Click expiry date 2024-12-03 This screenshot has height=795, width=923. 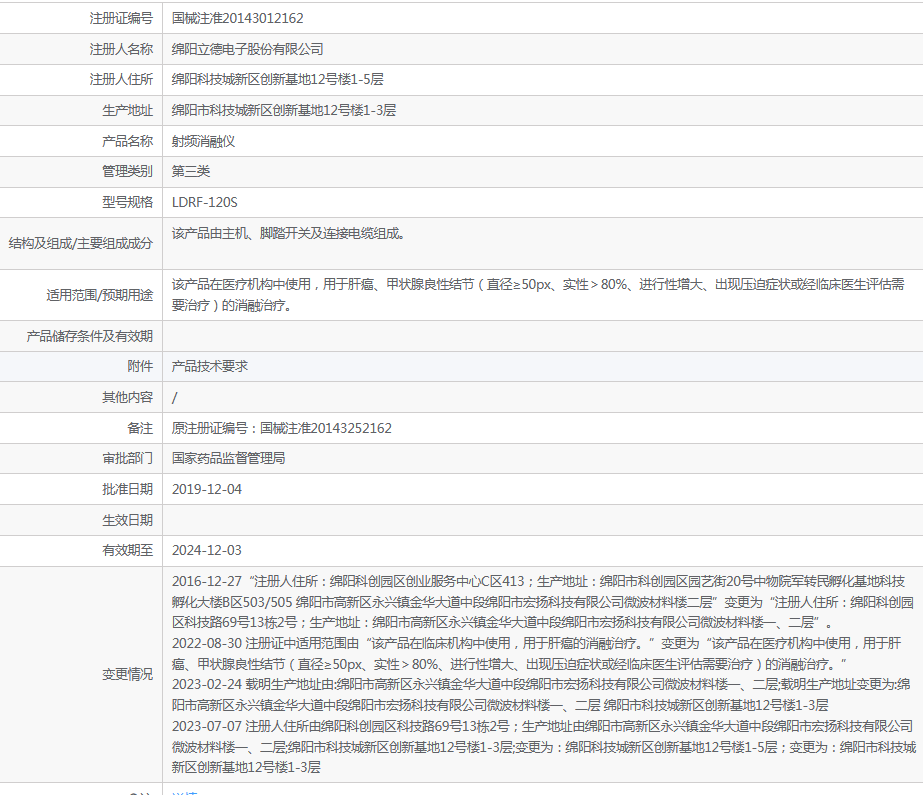point(207,550)
